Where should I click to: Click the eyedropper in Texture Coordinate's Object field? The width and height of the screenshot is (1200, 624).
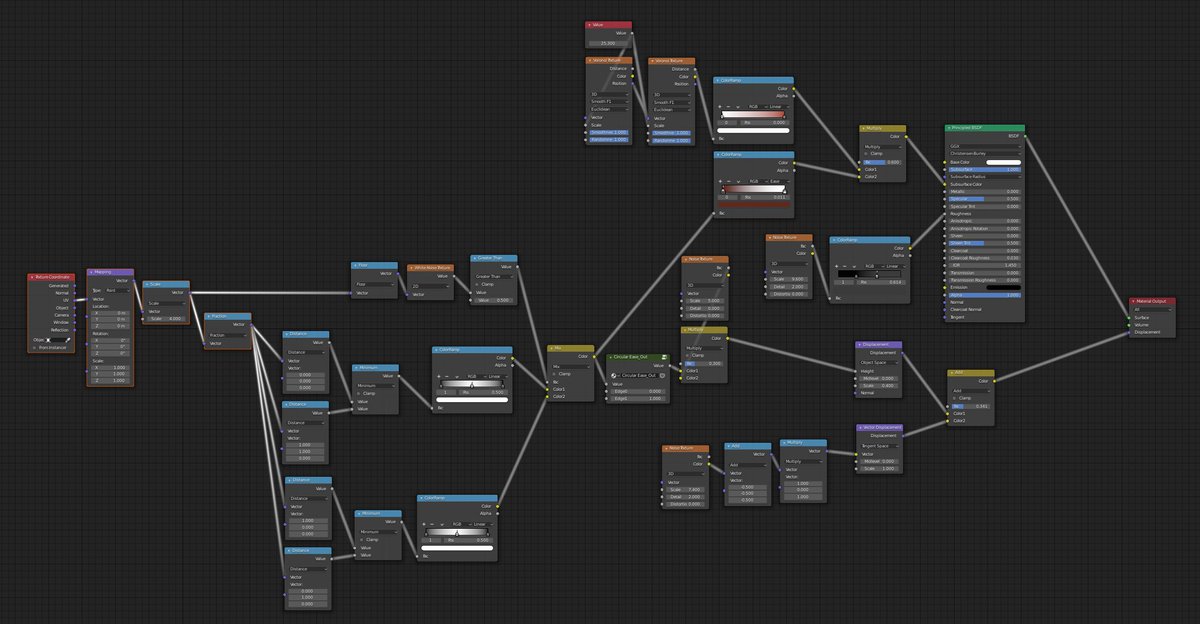[68, 340]
